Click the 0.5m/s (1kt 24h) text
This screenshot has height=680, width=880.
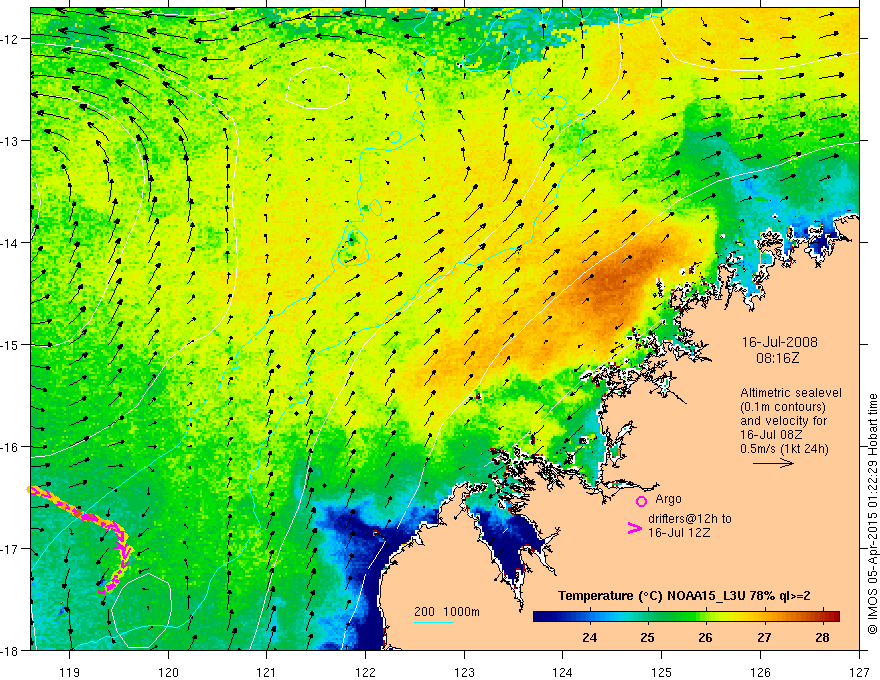coord(784,448)
